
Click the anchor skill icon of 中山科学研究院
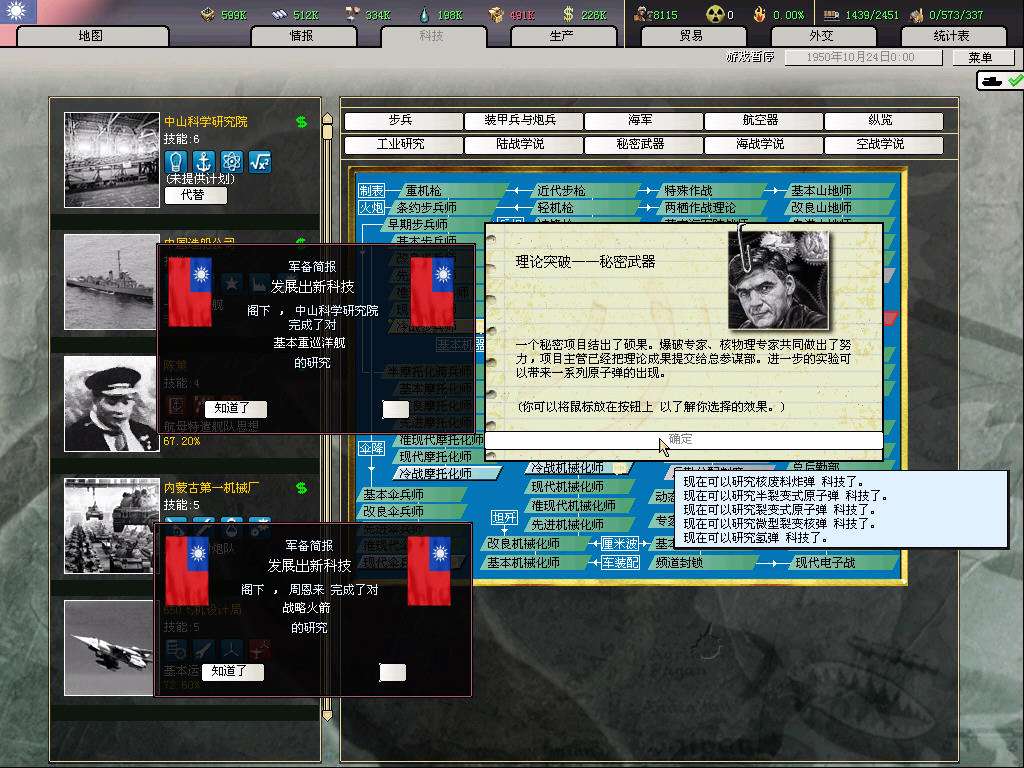204,161
